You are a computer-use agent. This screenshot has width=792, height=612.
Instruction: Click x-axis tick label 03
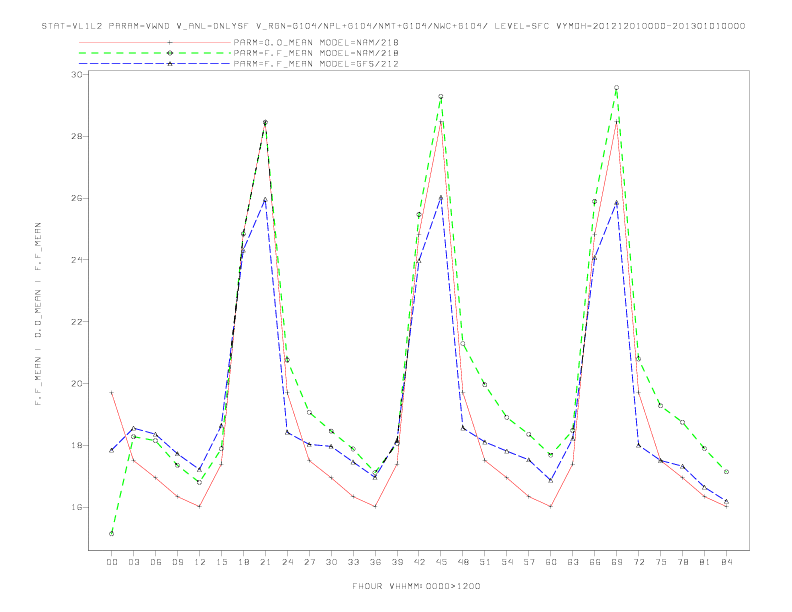pyautogui.click(x=134, y=562)
